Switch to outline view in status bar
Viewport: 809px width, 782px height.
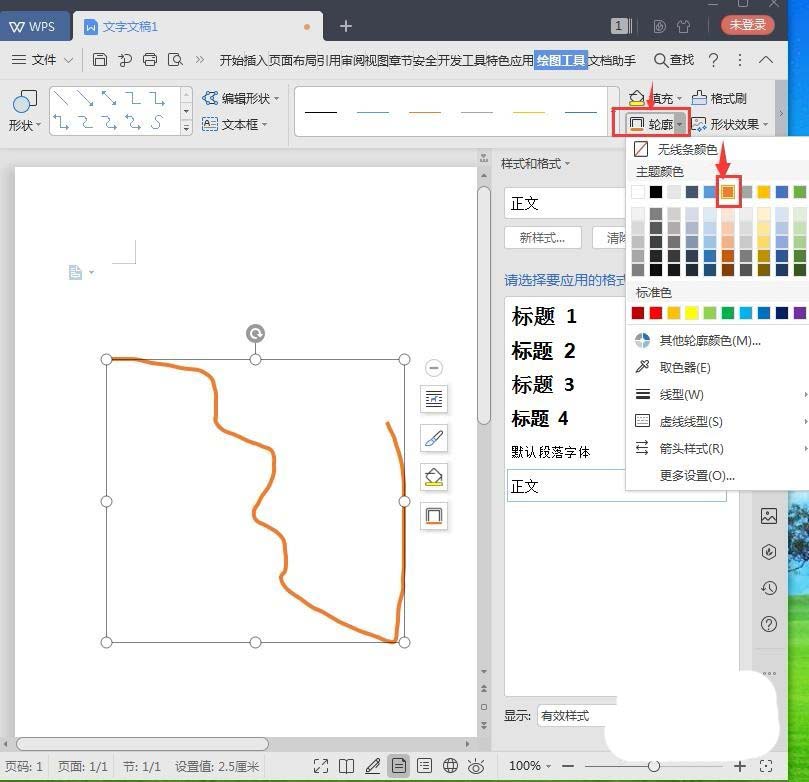[x=424, y=767]
